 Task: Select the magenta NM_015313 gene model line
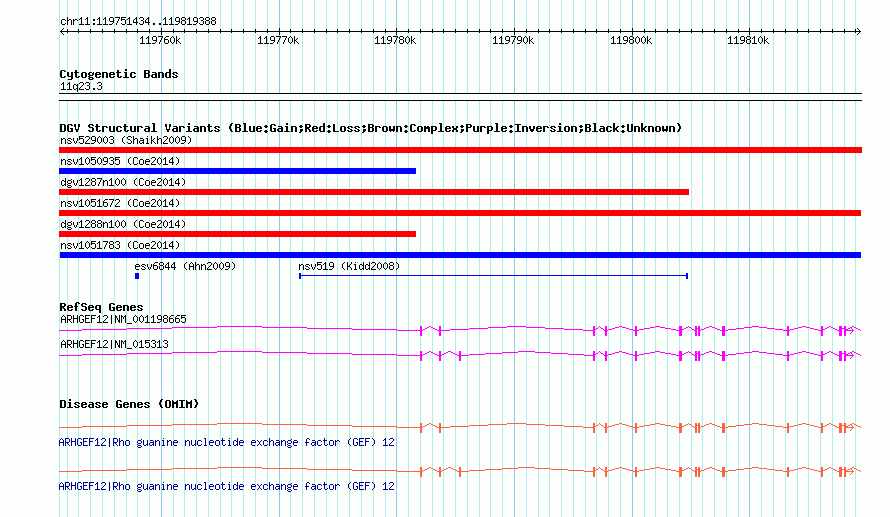pos(460,355)
